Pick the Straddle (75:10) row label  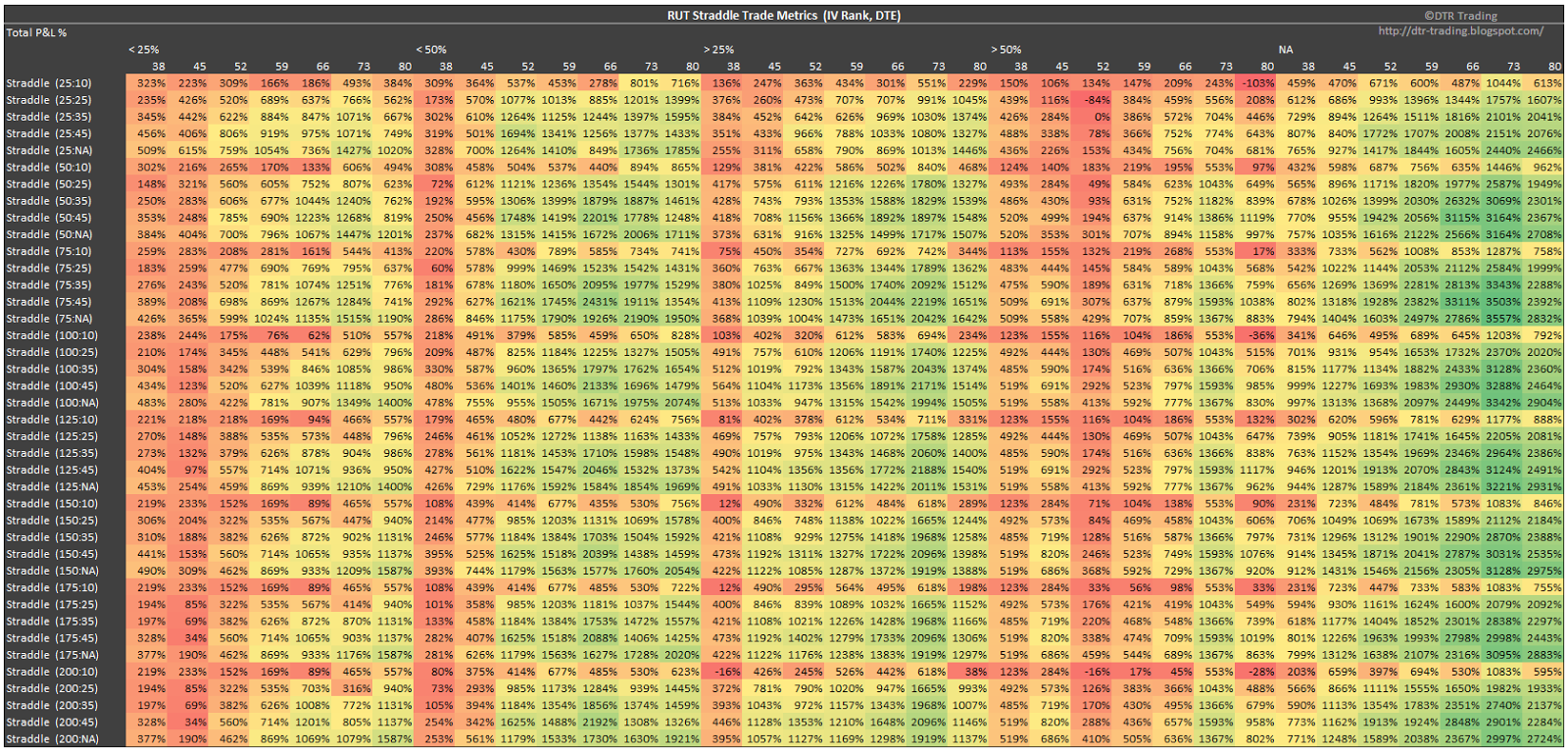click(49, 251)
